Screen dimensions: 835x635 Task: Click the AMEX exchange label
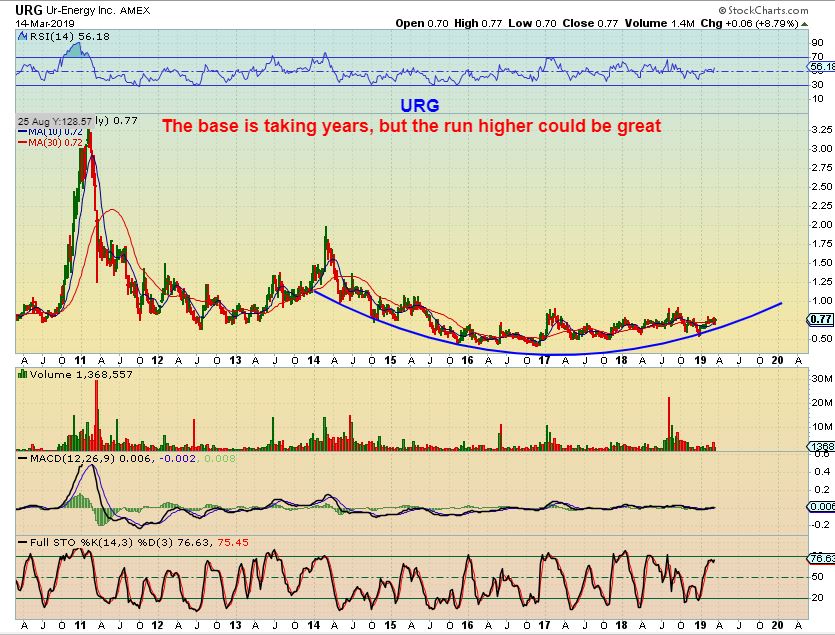[135, 11]
